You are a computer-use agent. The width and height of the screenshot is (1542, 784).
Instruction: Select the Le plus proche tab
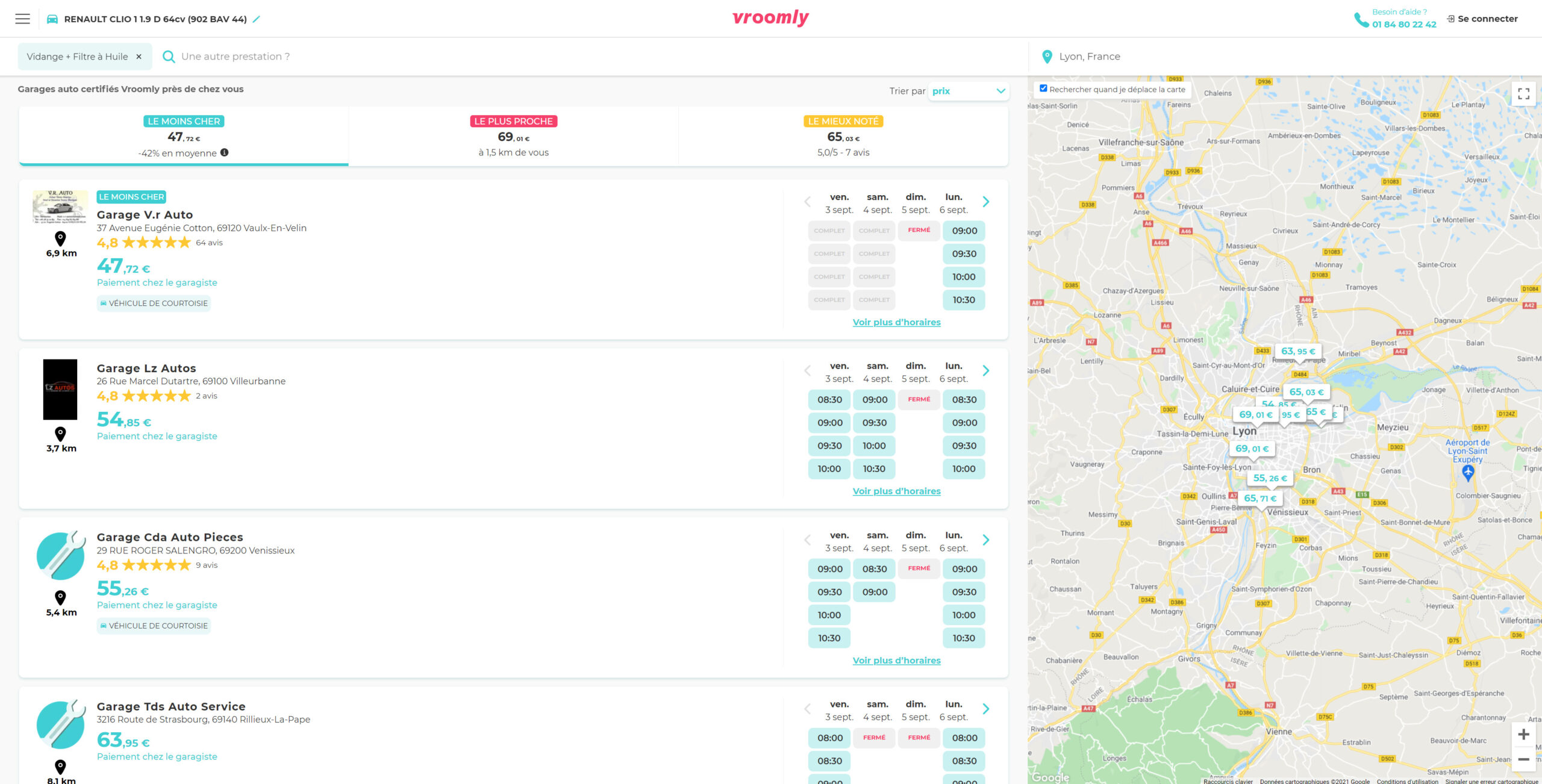coord(513,137)
